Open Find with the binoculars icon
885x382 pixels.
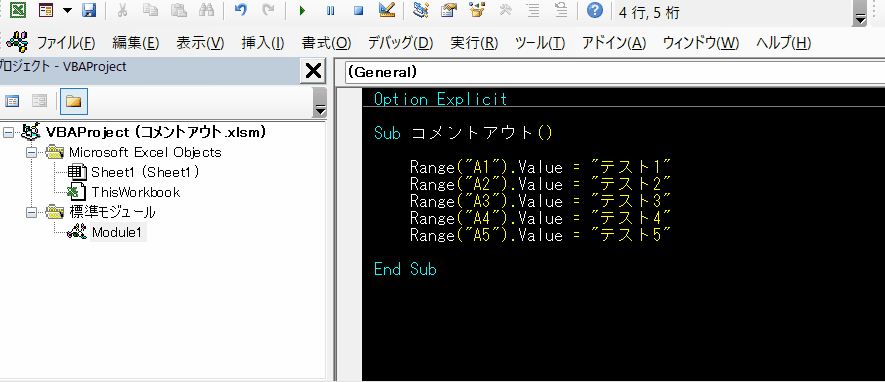(206, 10)
